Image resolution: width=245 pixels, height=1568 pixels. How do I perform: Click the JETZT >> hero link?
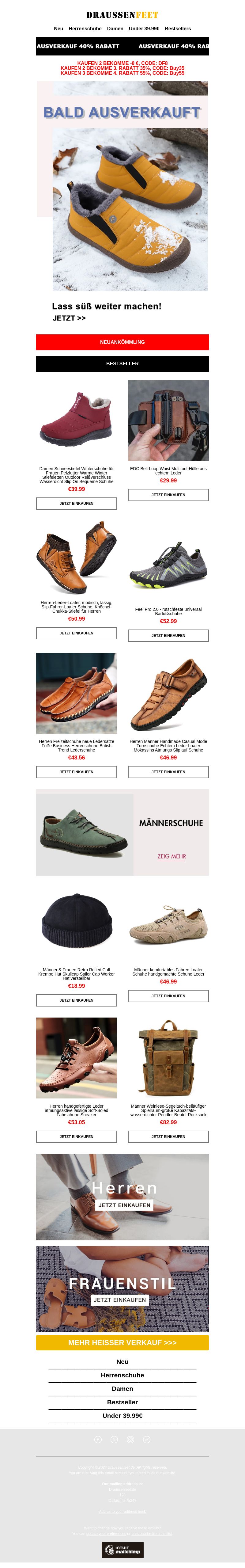(69, 318)
